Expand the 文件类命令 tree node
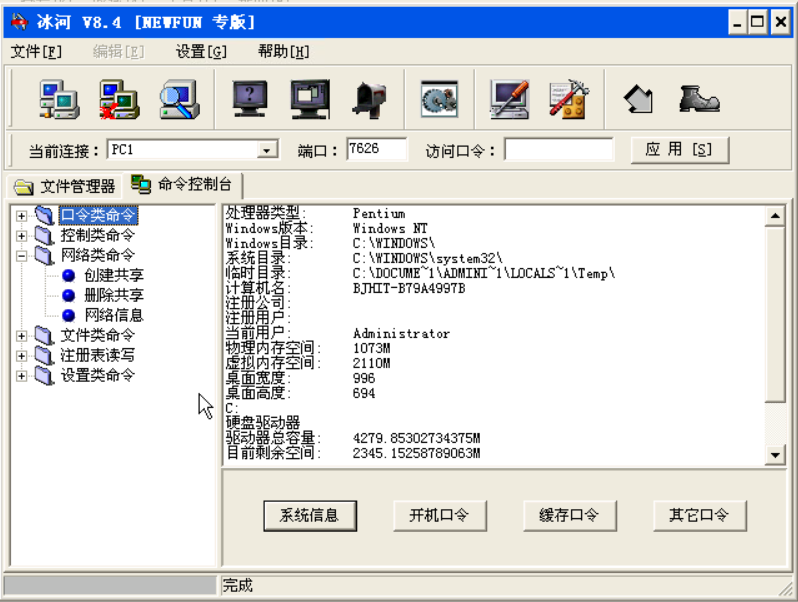The image size is (798, 602). 21,335
